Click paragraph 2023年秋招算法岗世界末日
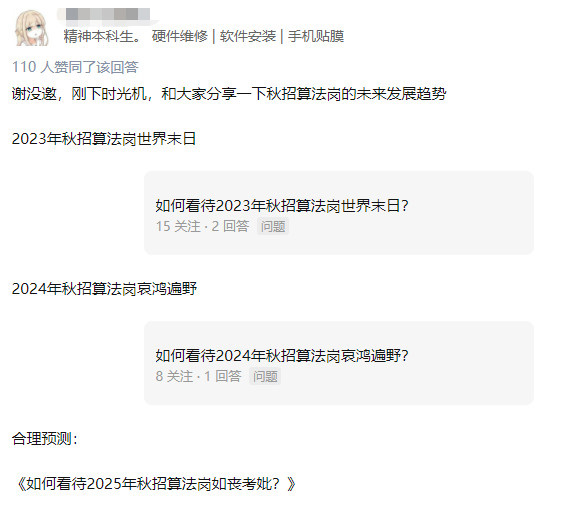This screenshot has width=564, height=509. tap(104, 139)
